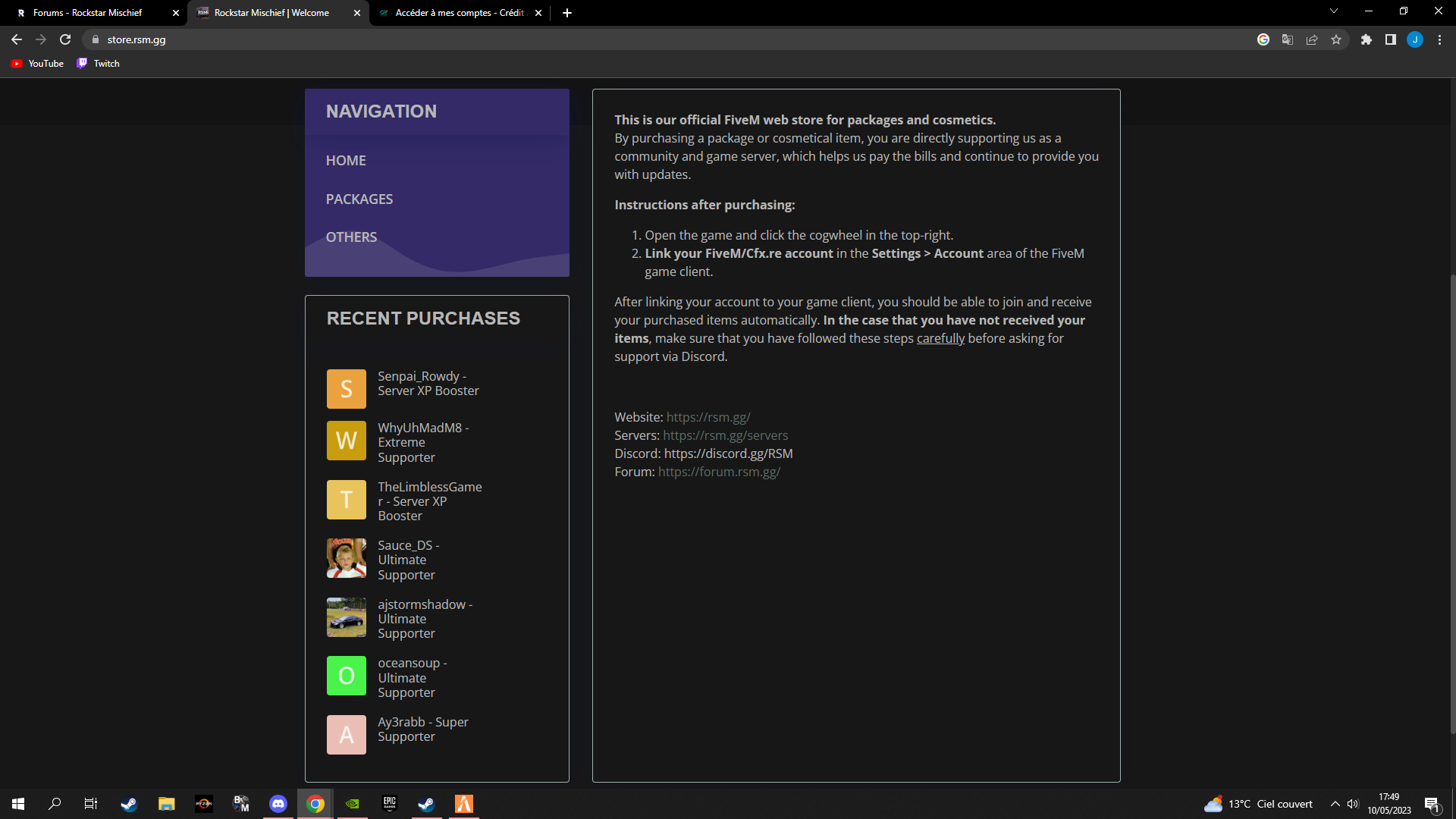The image size is (1456, 819).
Task: Expand hidden icons in the system tray
Action: [x=1335, y=804]
